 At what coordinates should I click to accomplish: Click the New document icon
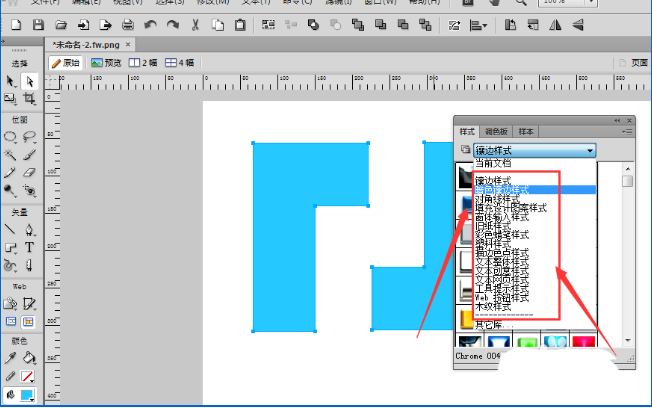pyautogui.click(x=16, y=25)
